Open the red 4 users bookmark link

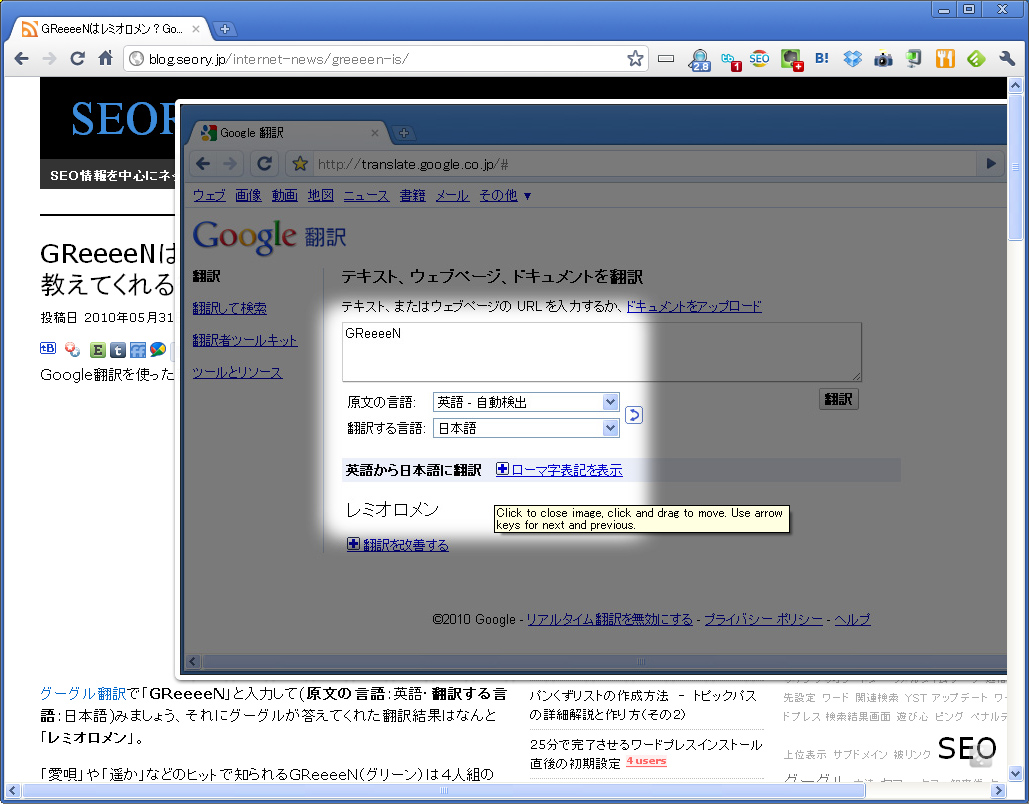tap(646, 762)
